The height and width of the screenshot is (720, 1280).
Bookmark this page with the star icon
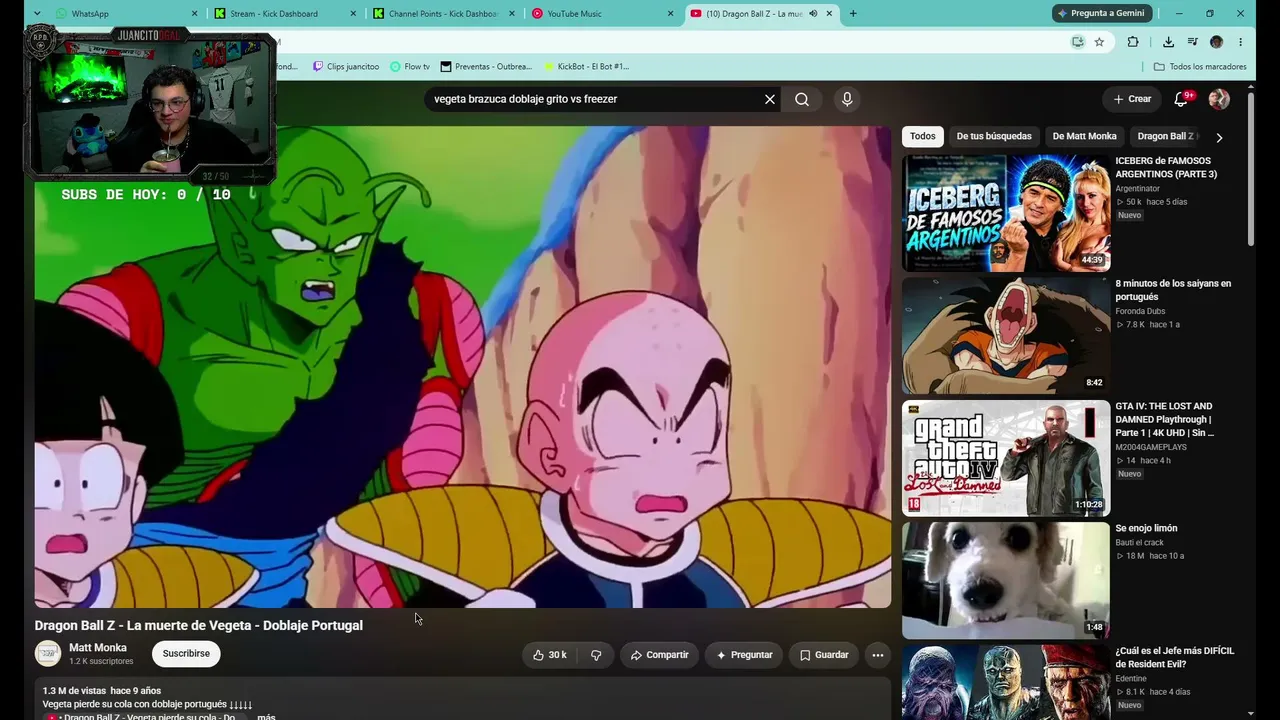[x=1099, y=42]
